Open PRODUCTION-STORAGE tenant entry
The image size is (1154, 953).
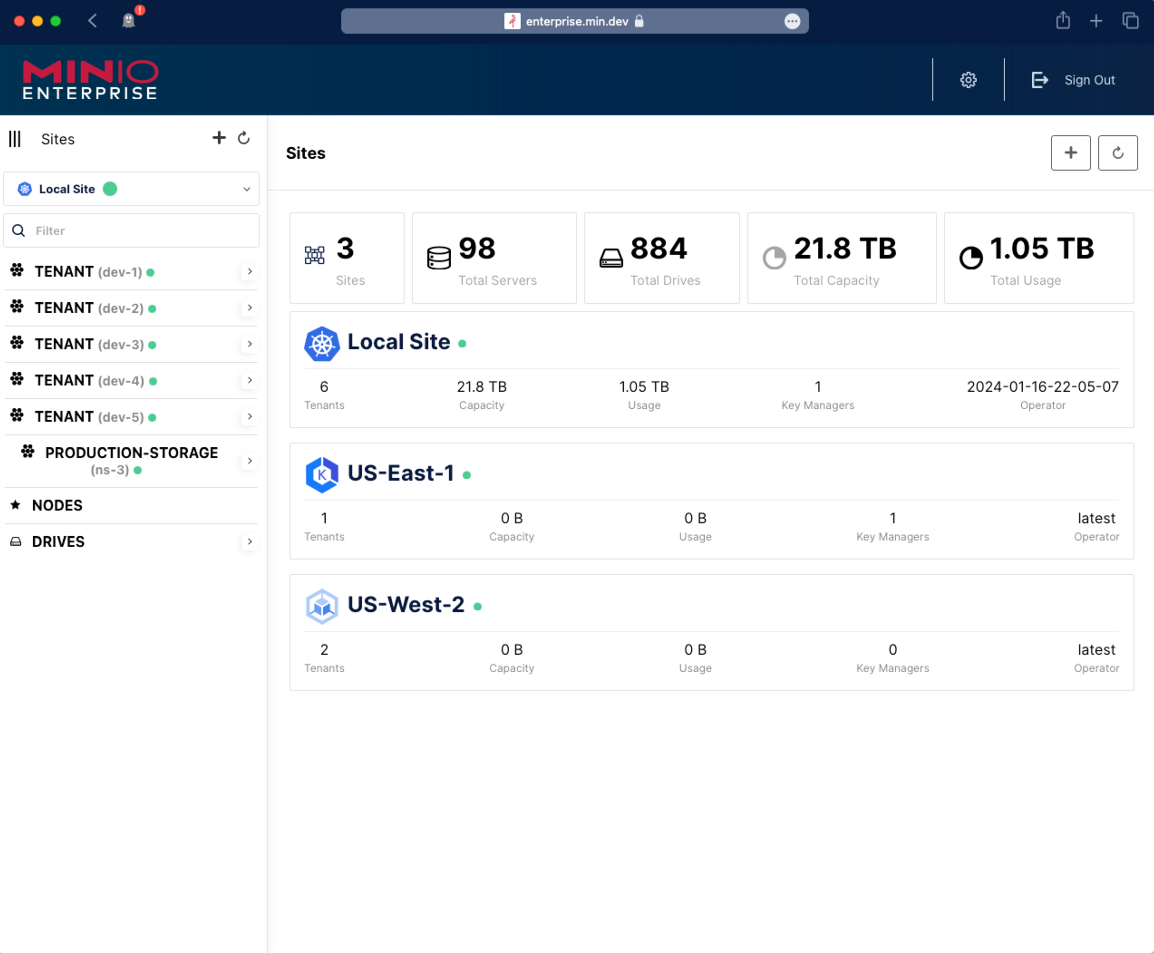pos(131,461)
